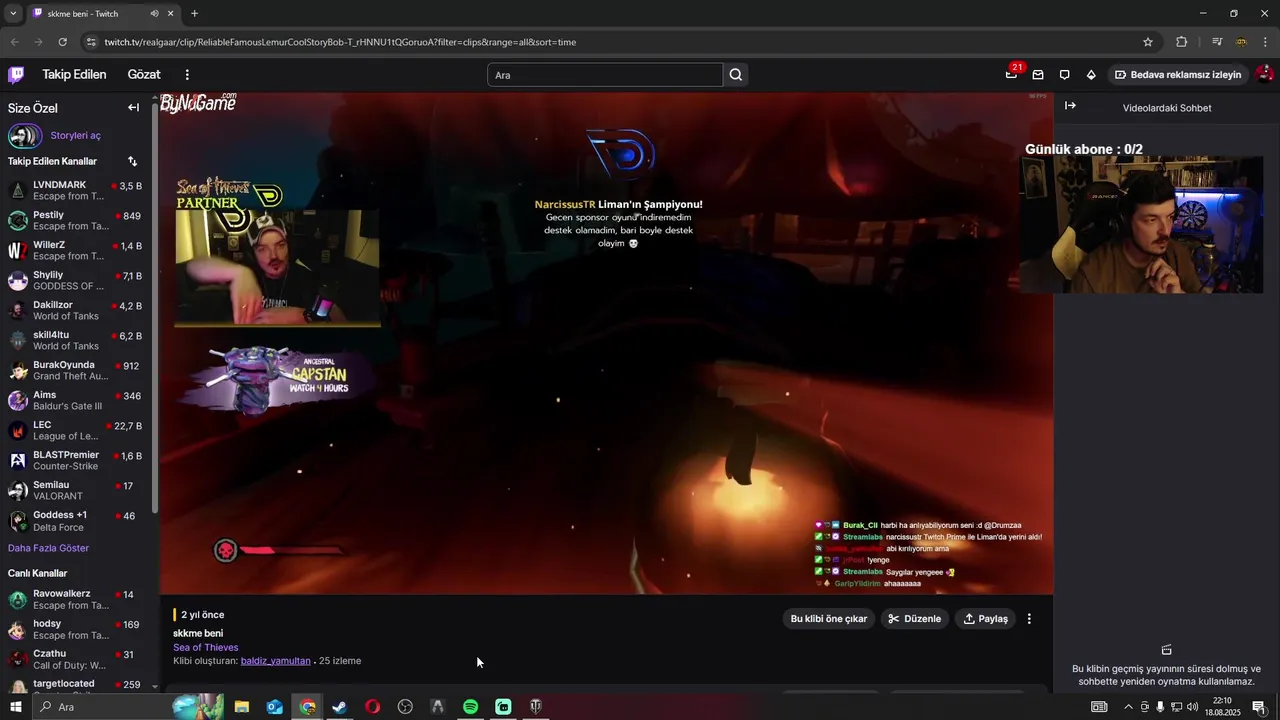Open skill4ltu channel in sidebar
Image resolution: width=1280 pixels, height=720 pixels.
tap(76, 341)
